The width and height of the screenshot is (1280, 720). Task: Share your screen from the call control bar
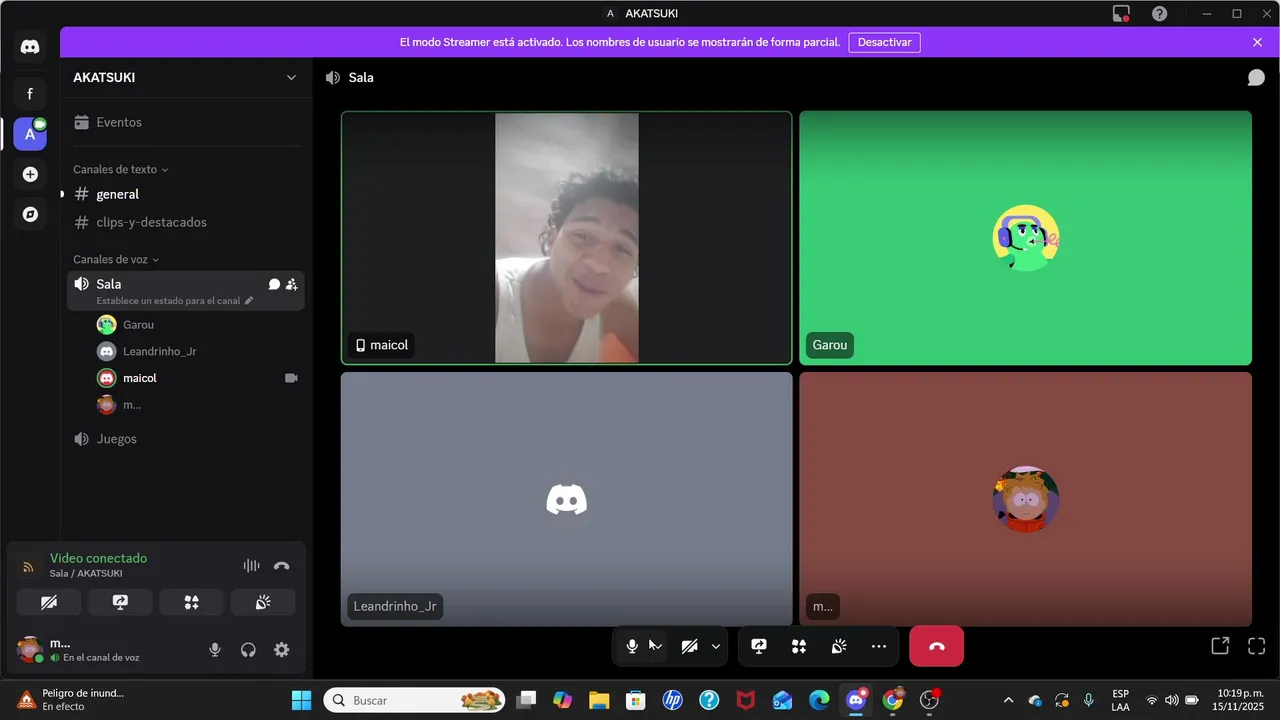tap(759, 646)
